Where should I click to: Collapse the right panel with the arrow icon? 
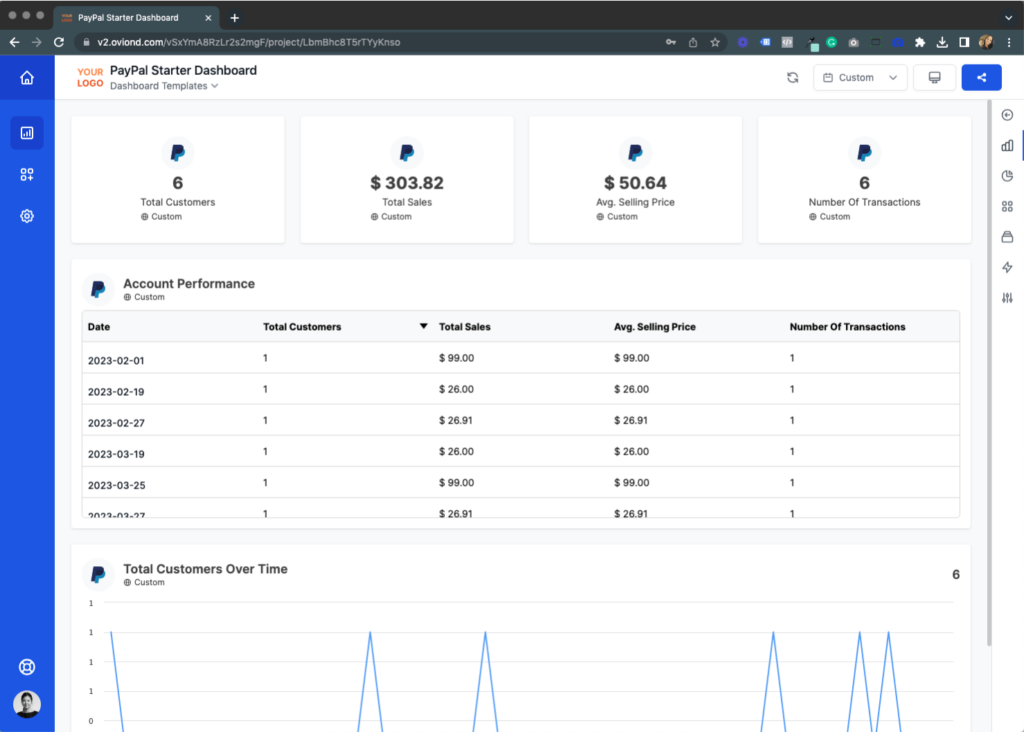click(x=1007, y=115)
